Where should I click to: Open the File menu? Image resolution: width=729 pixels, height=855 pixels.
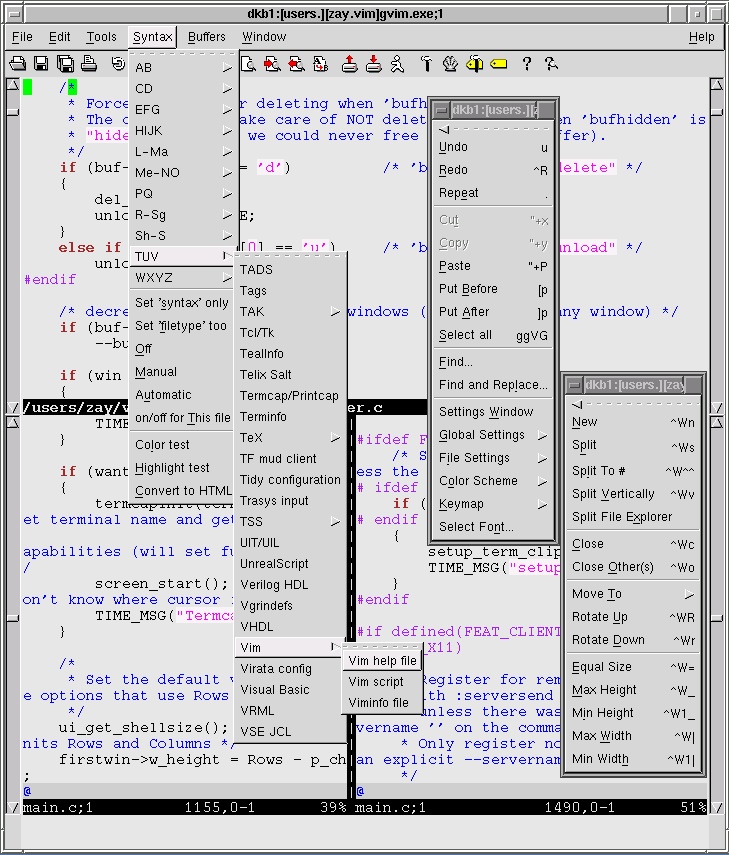[22, 37]
